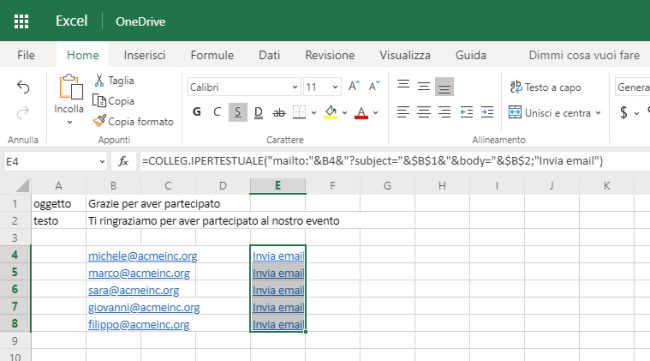650x361 pixels.
Task: Open the app launcher waffle icon
Action: [21, 21]
